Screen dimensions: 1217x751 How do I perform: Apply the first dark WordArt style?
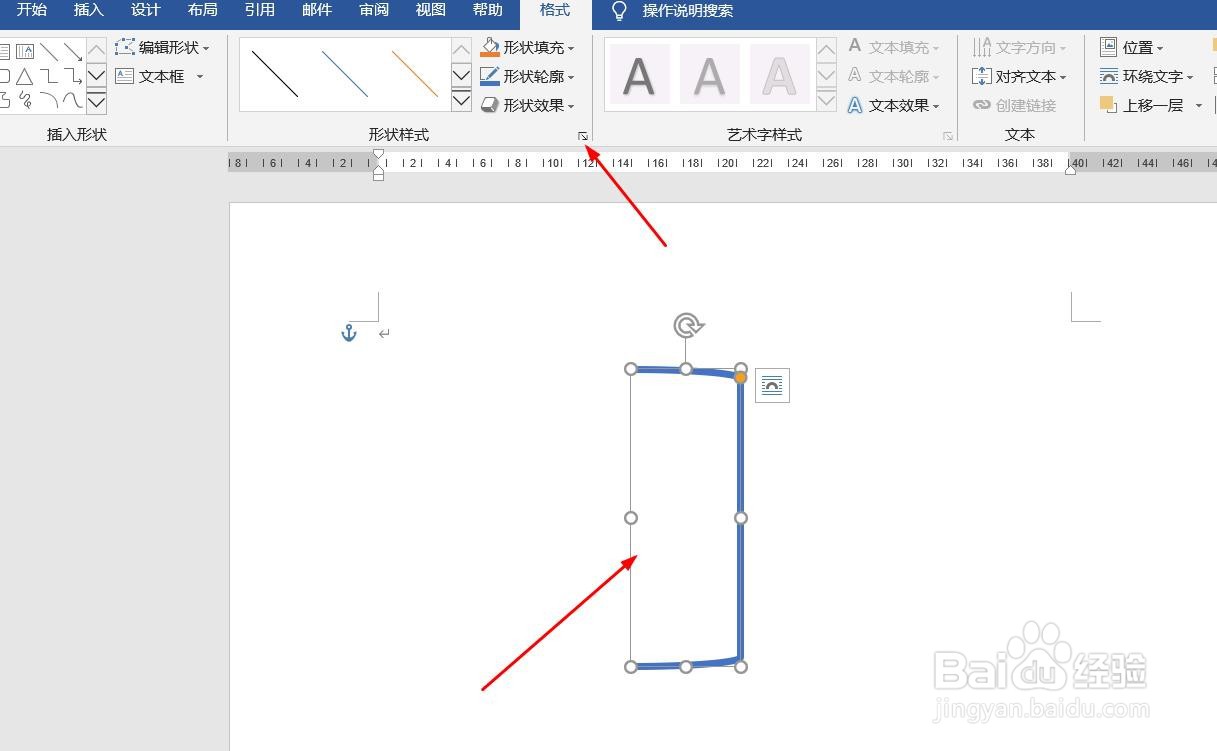pos(640,75)
